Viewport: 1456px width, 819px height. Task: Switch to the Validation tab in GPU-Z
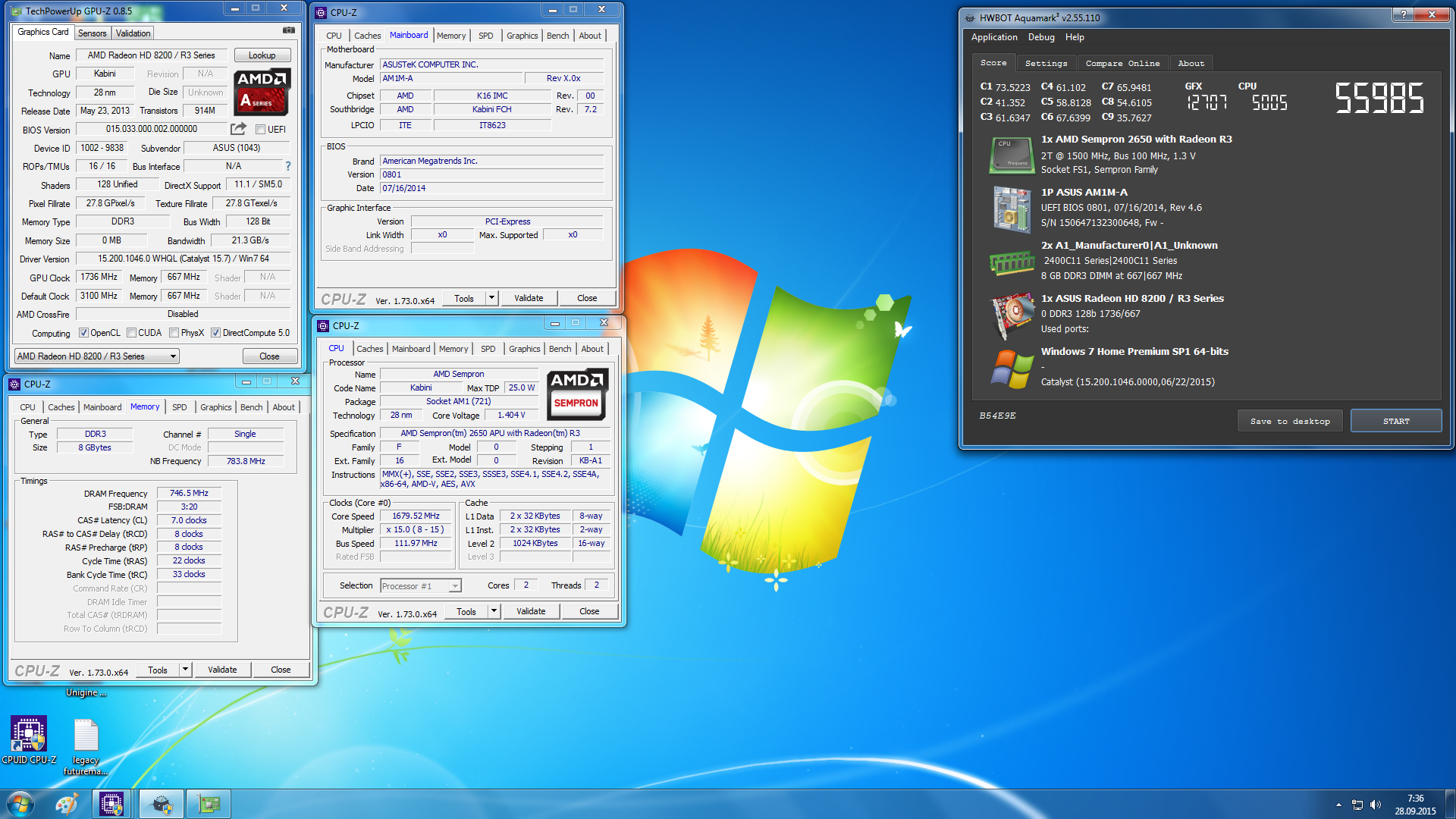click(x=133, y=33)
